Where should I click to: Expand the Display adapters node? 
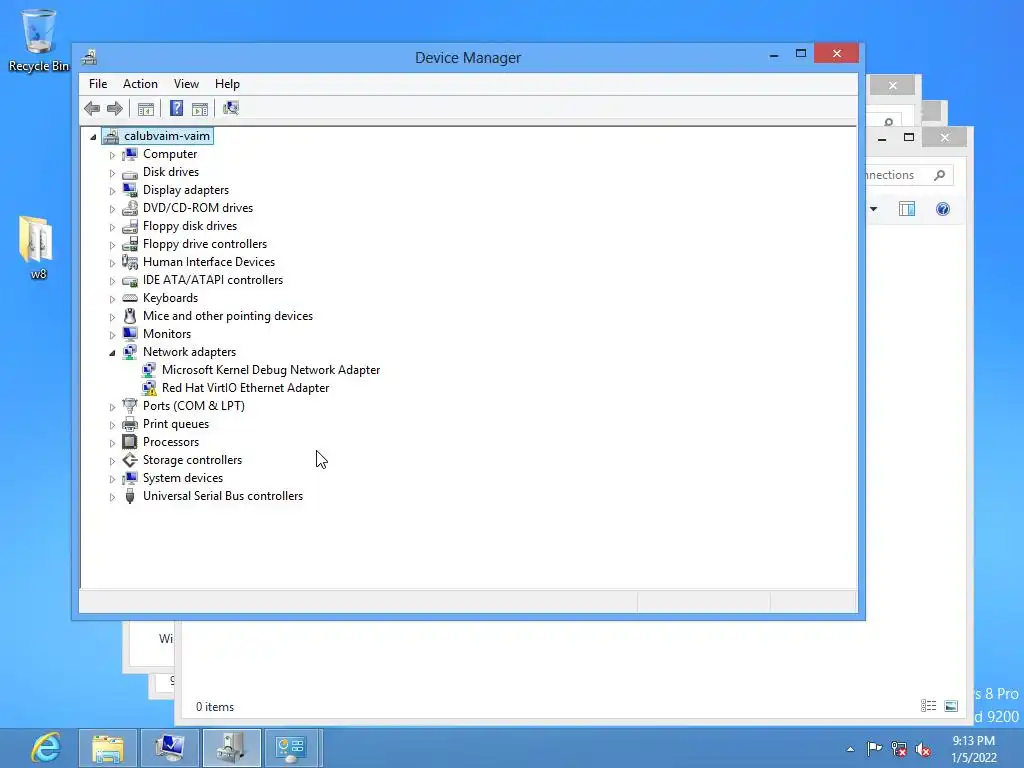pos(112,191)
